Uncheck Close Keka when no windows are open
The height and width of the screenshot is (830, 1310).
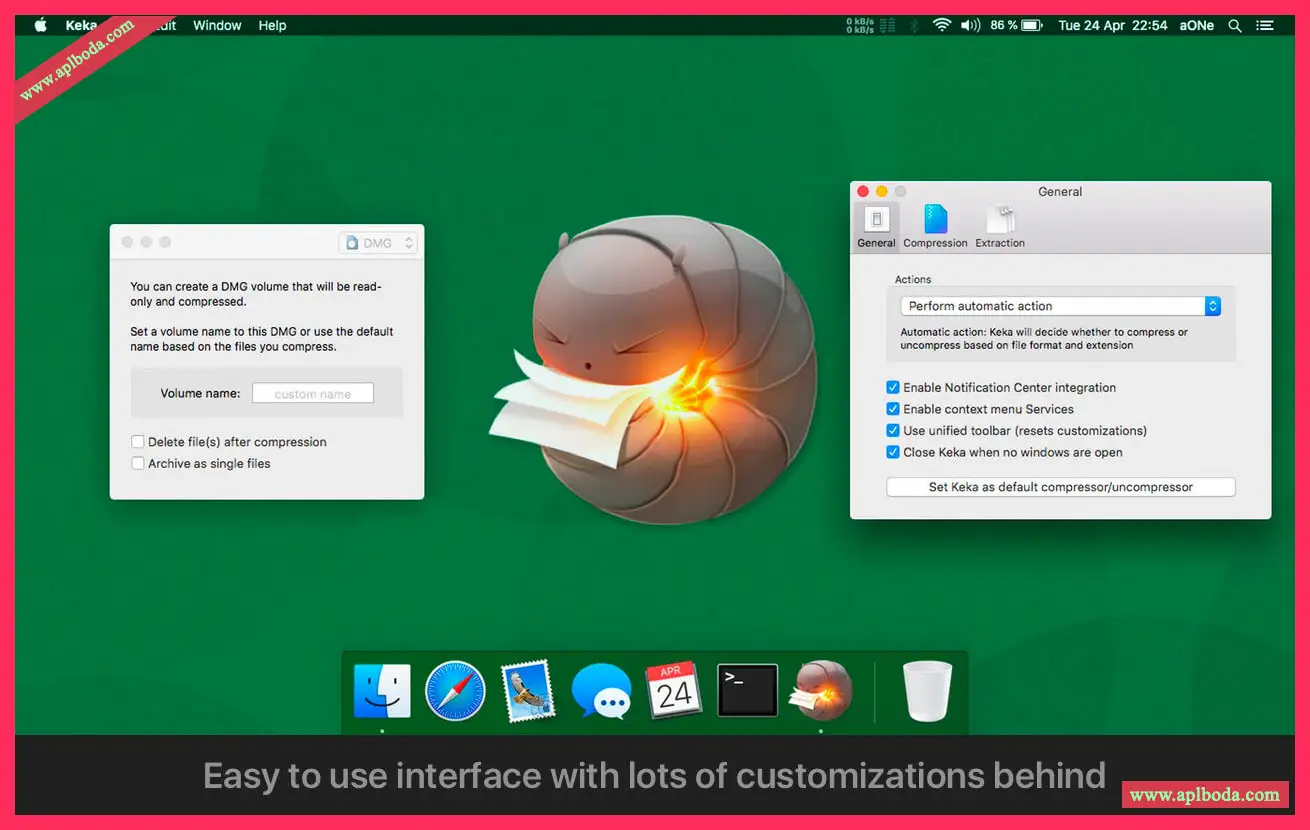893,452
